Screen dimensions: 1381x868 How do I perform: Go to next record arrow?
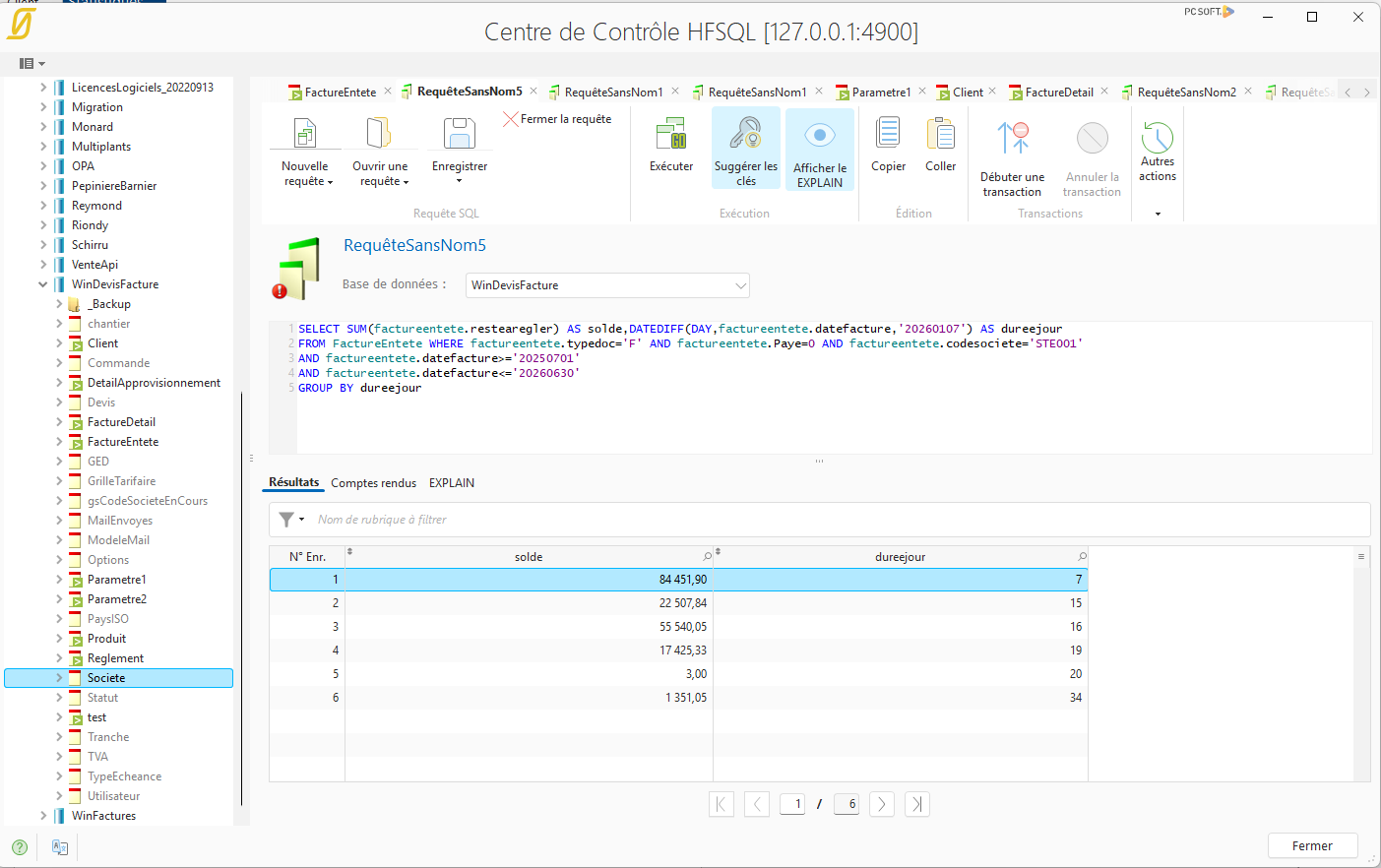pyautogui.click(x=882, y=804)
